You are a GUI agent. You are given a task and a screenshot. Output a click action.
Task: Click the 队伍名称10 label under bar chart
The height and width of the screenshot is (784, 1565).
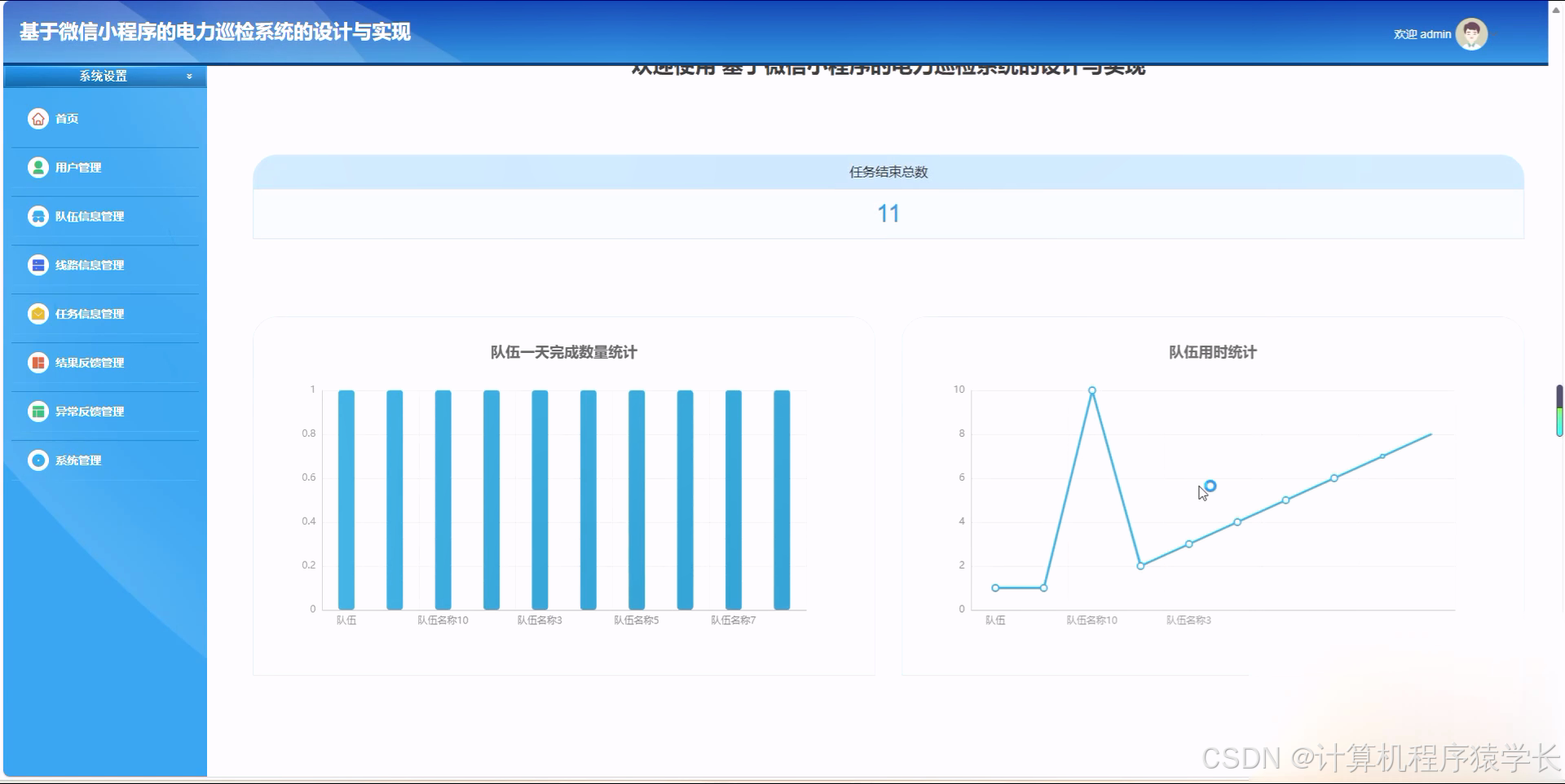[x=443, y=620]
